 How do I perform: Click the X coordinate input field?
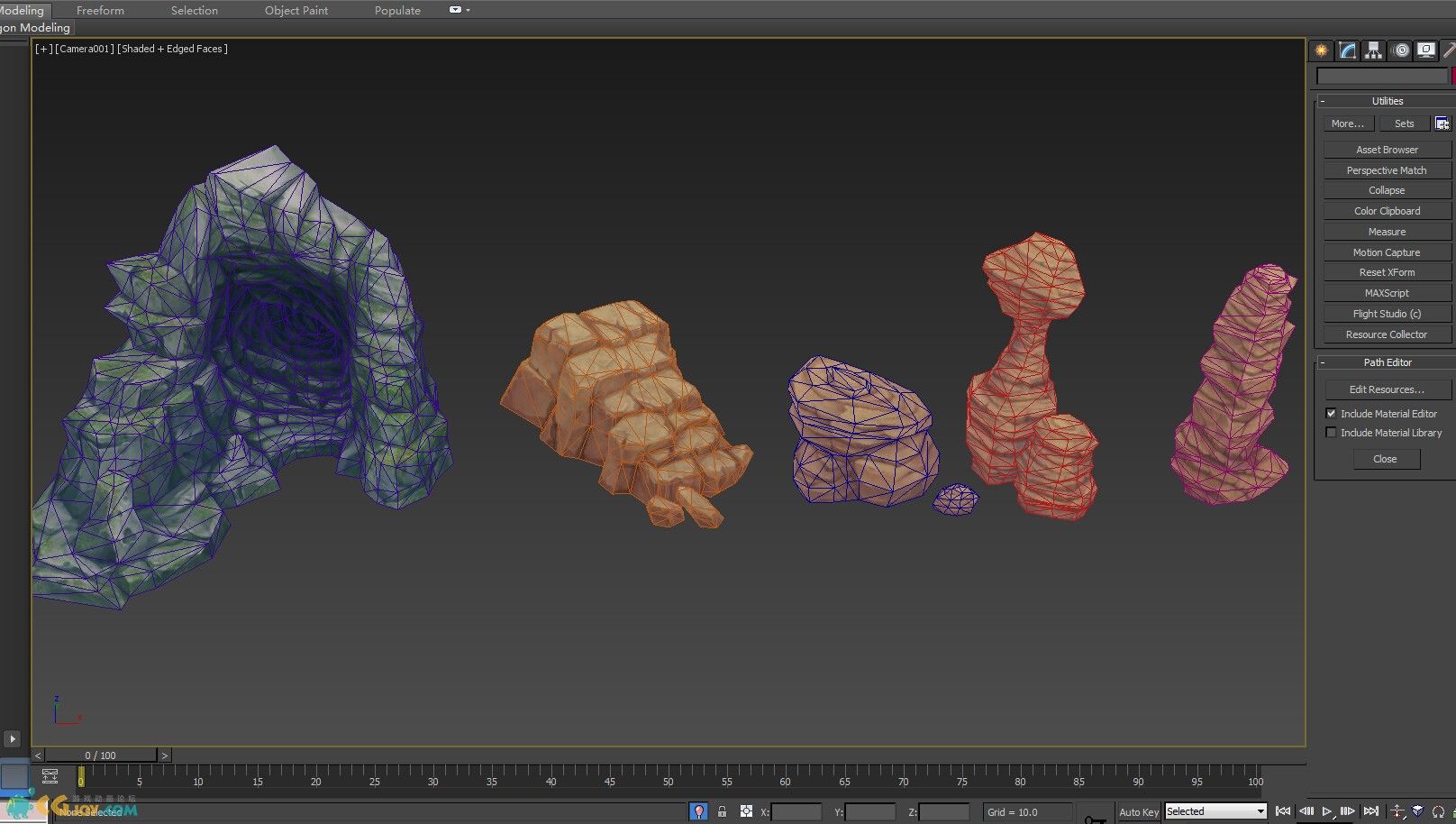click(x=796, y=812)
